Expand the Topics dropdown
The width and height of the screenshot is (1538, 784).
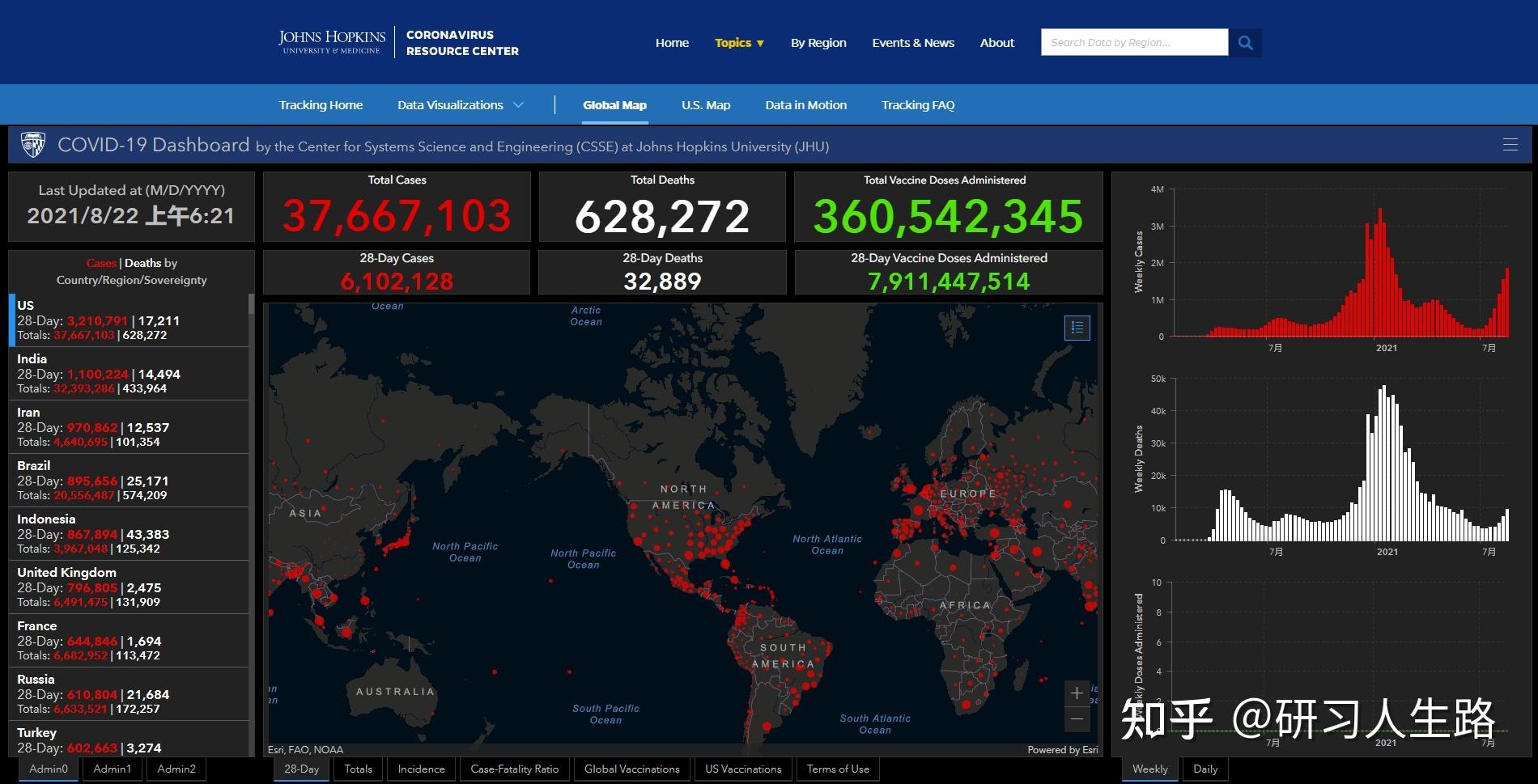[x=739, y=43]
